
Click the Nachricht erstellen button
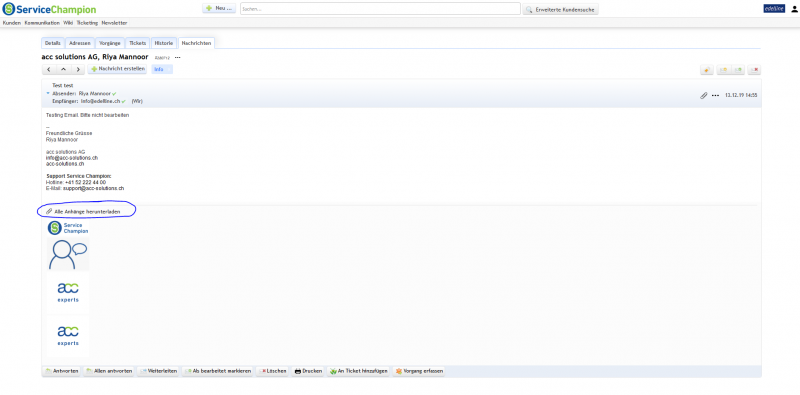point(117,69)
